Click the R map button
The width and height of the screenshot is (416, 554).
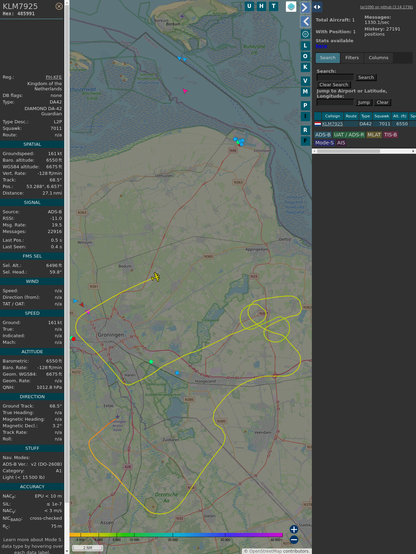[x=305, y=130]
